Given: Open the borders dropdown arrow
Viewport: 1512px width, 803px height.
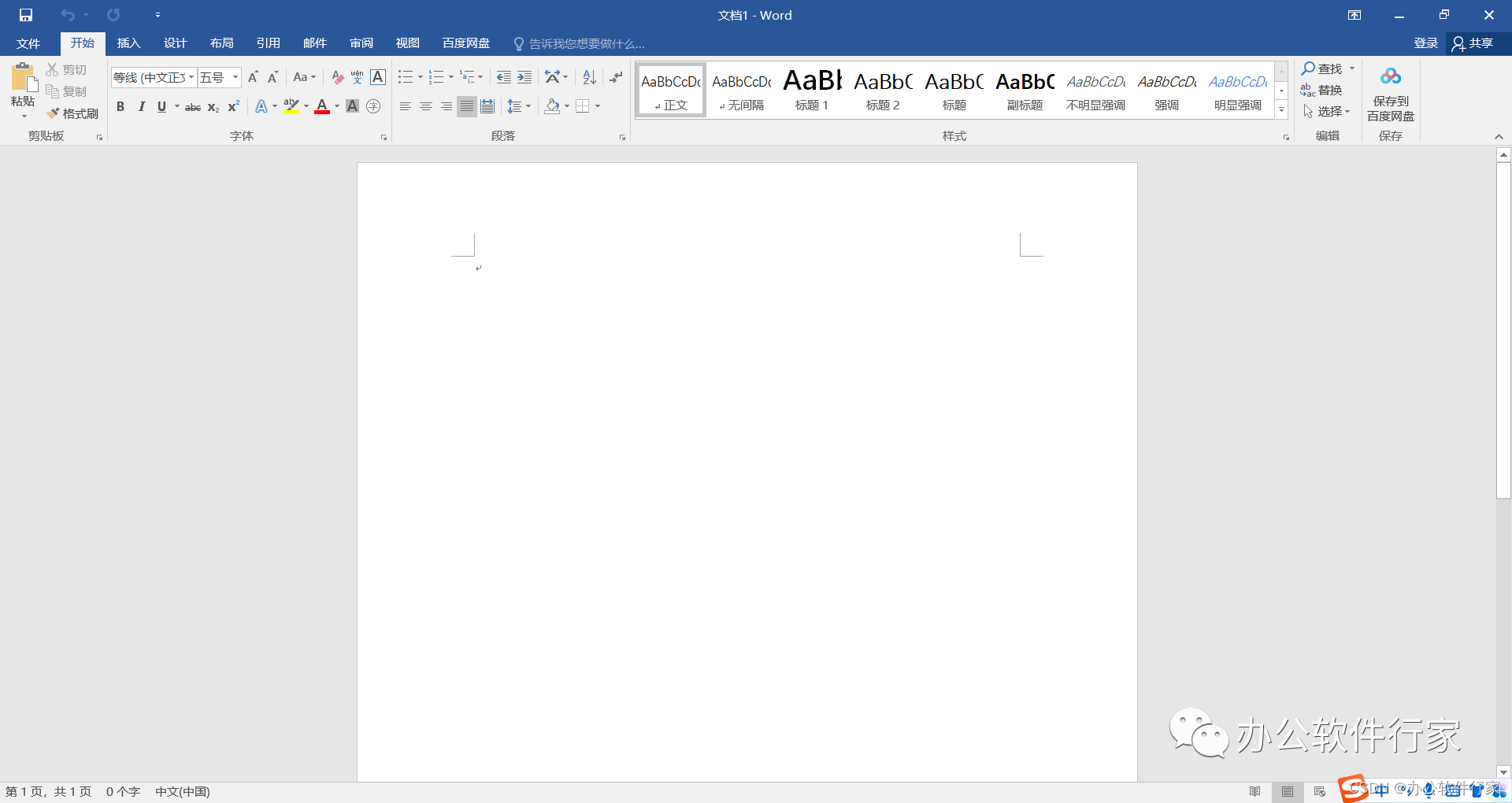Looking at the screenshot, I should [598, 106].
